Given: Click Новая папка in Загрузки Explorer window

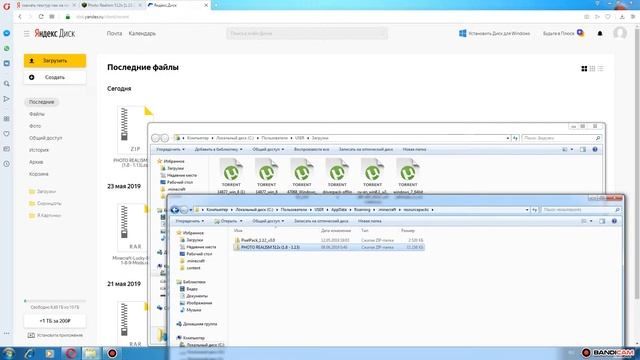Looking at the screenshot, I should [414, 149].
